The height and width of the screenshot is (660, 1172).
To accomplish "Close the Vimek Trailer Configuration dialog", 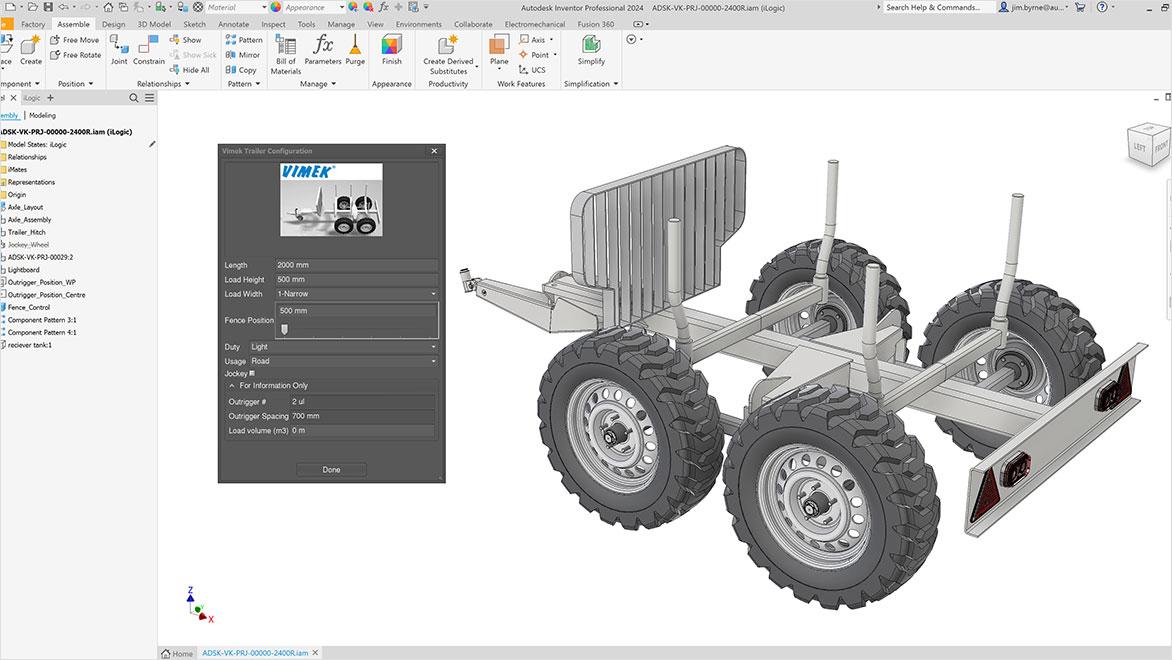I will 434,151.
